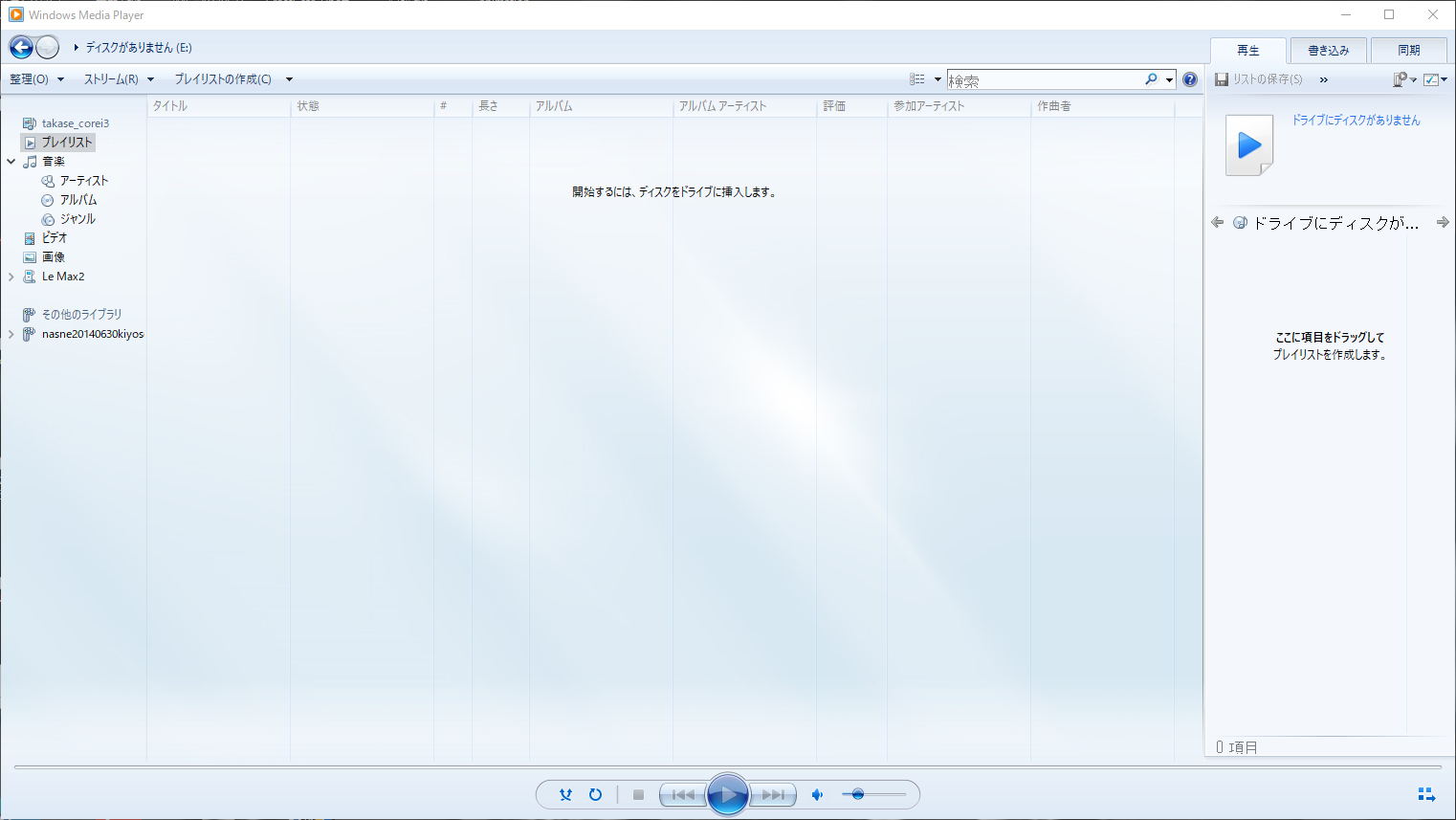Image resolution: width=1456 pixels, height=820 pixels.
Task: Show more commands chevron
Action: (x=1323, y=79)
